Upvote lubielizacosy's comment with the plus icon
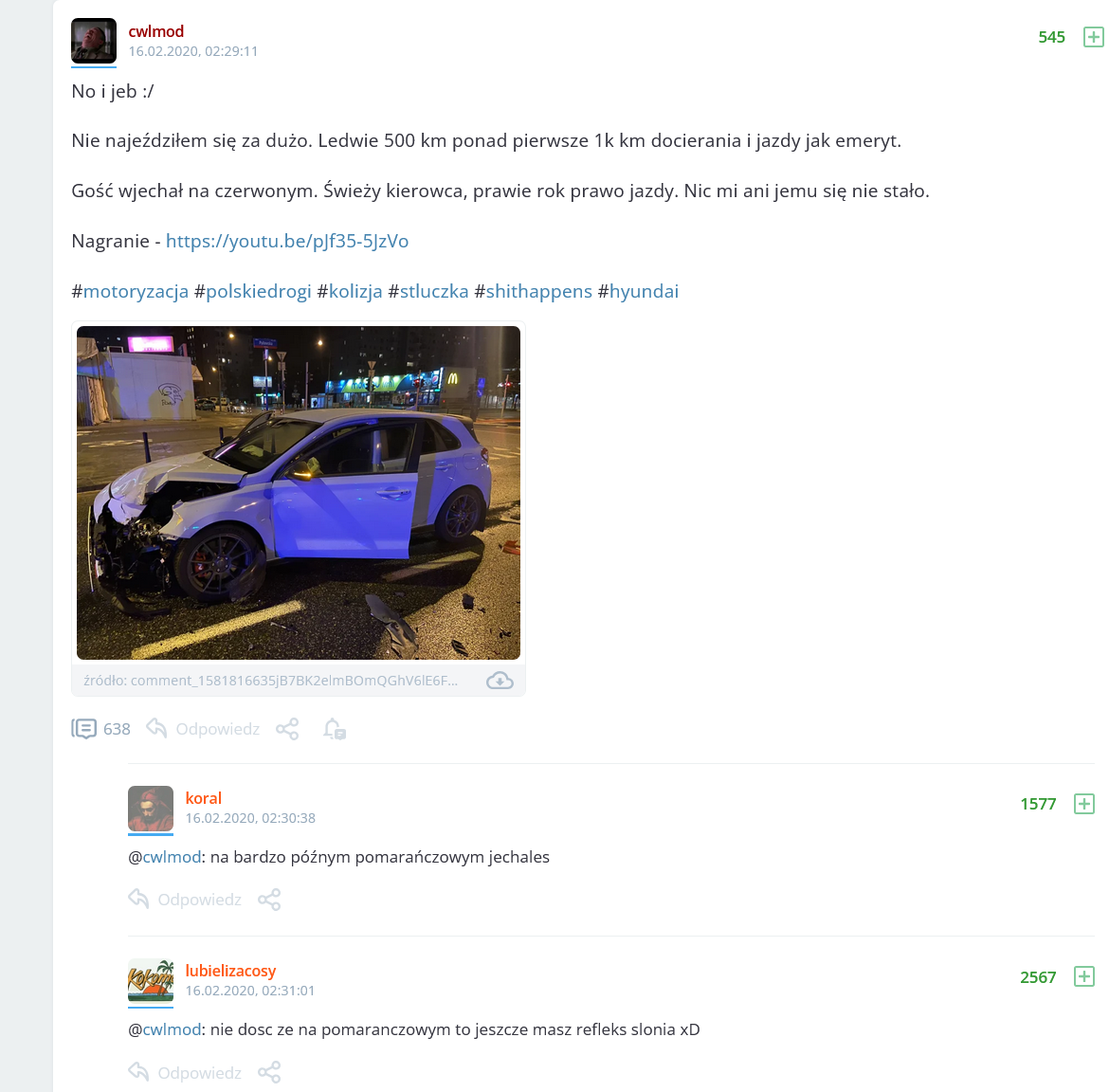Screen dimensions: 1109x1092 1083,976
